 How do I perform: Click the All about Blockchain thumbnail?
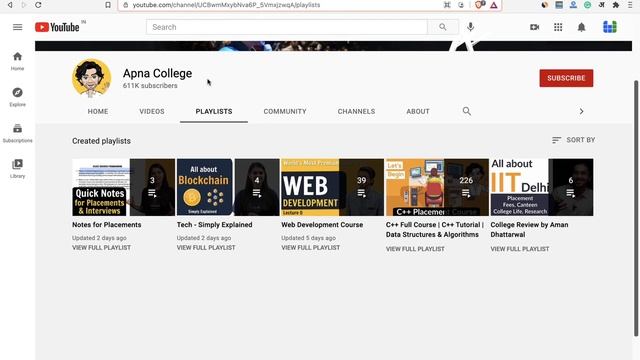point(228,187)
